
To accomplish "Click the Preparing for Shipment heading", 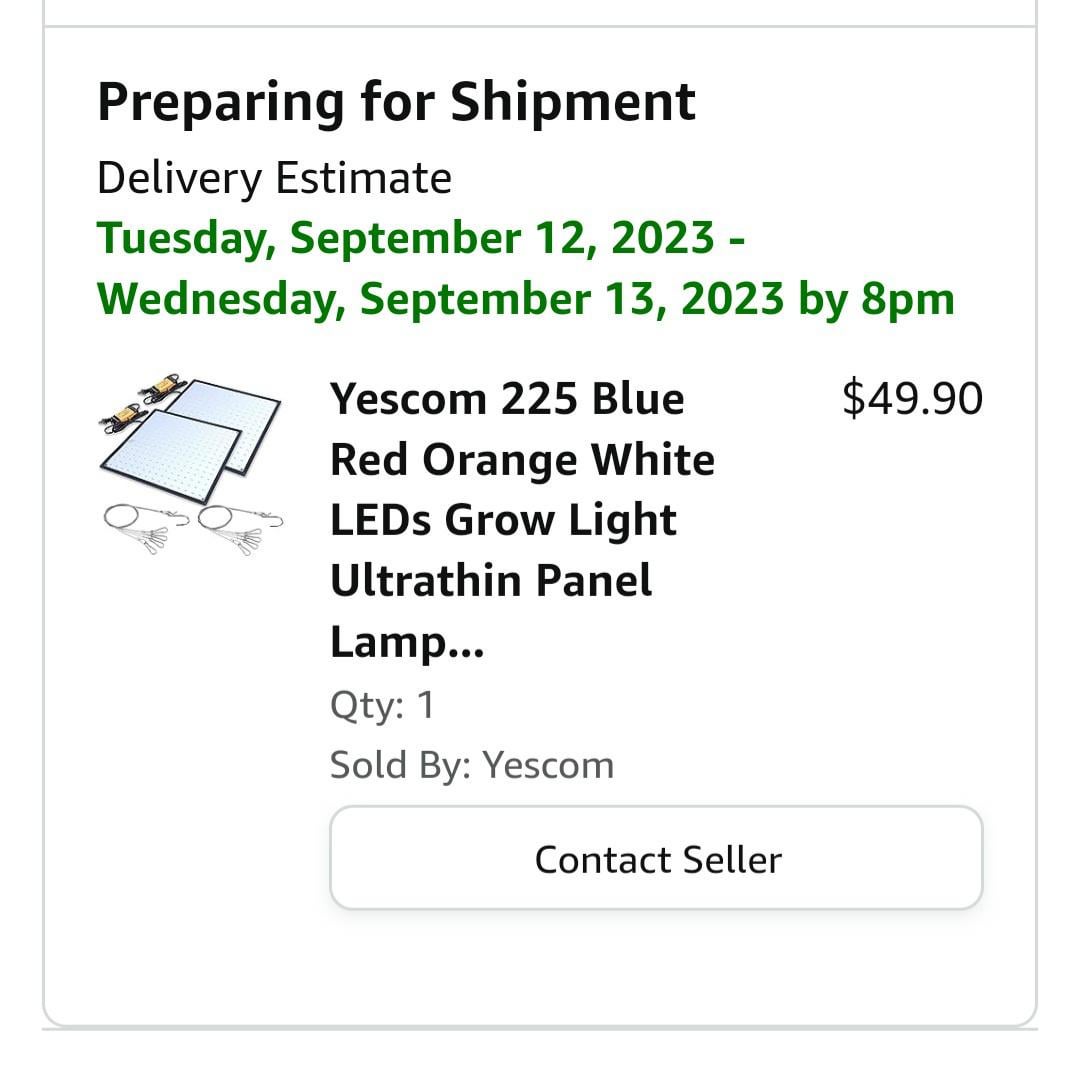I will [x=396, y=101].
